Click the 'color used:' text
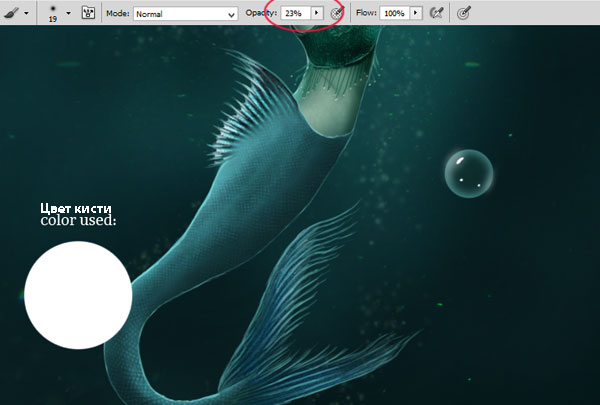The height and width of the screenshot is (405, 600). [78, 220]
